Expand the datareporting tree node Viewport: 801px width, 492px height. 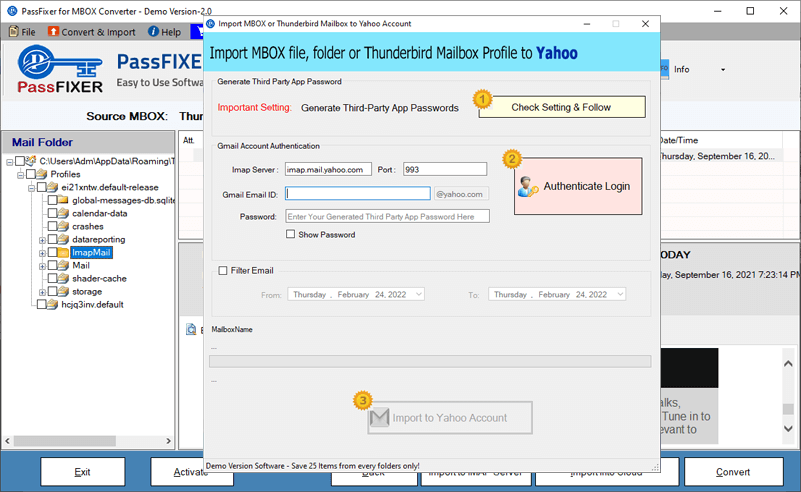(42, 240)
